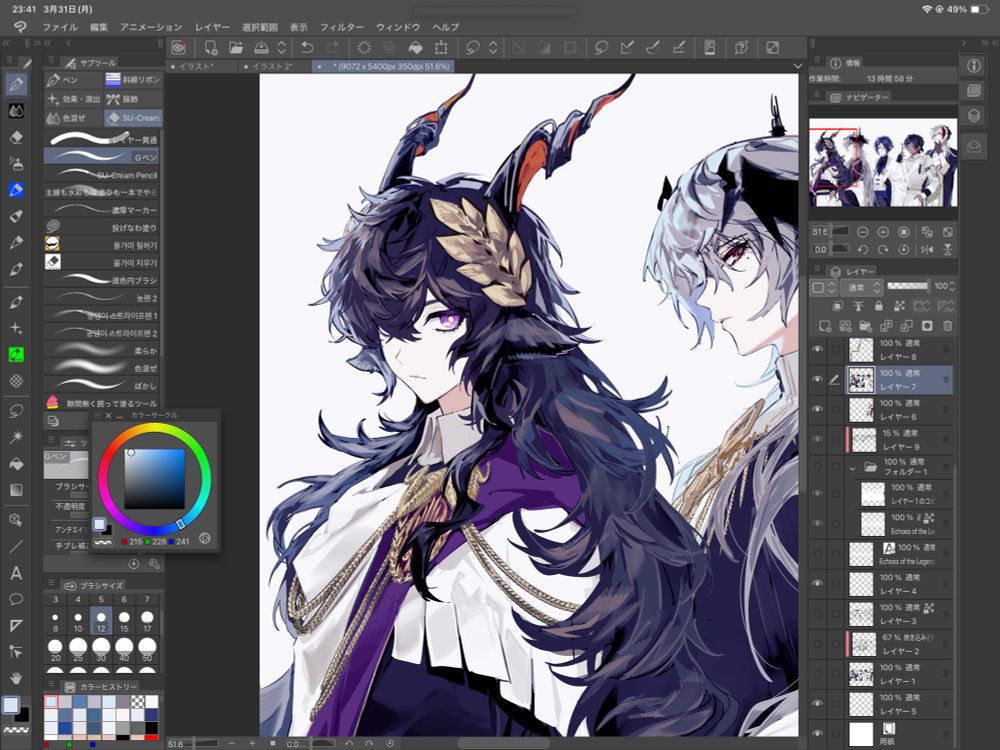Open the information circle icon in the right dock
1000x750 pixels.
pos(974,66)
